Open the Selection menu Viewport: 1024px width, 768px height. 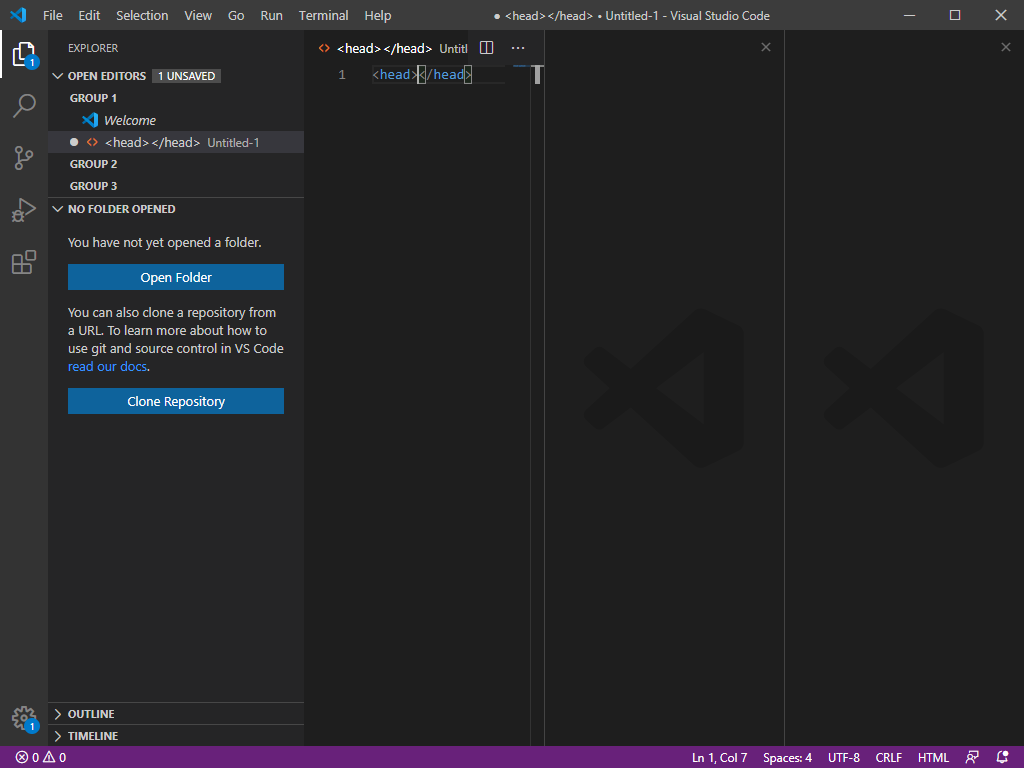click(142, 15)
